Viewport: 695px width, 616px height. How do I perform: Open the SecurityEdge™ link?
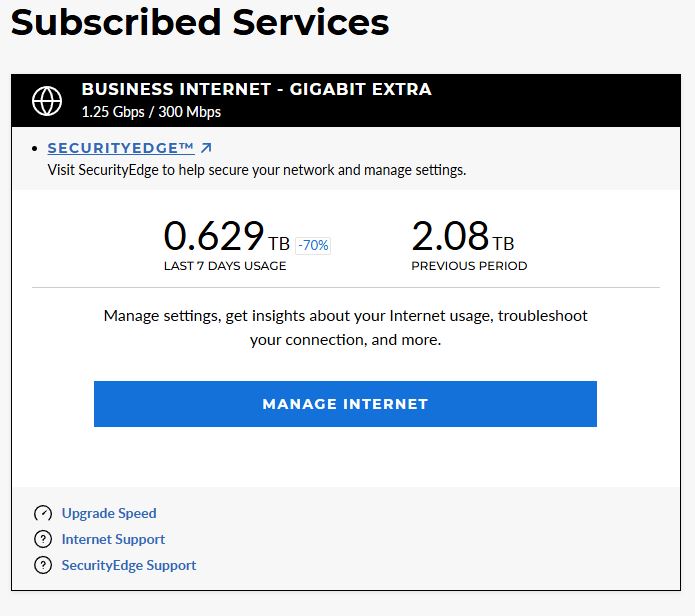coord(121,148)
